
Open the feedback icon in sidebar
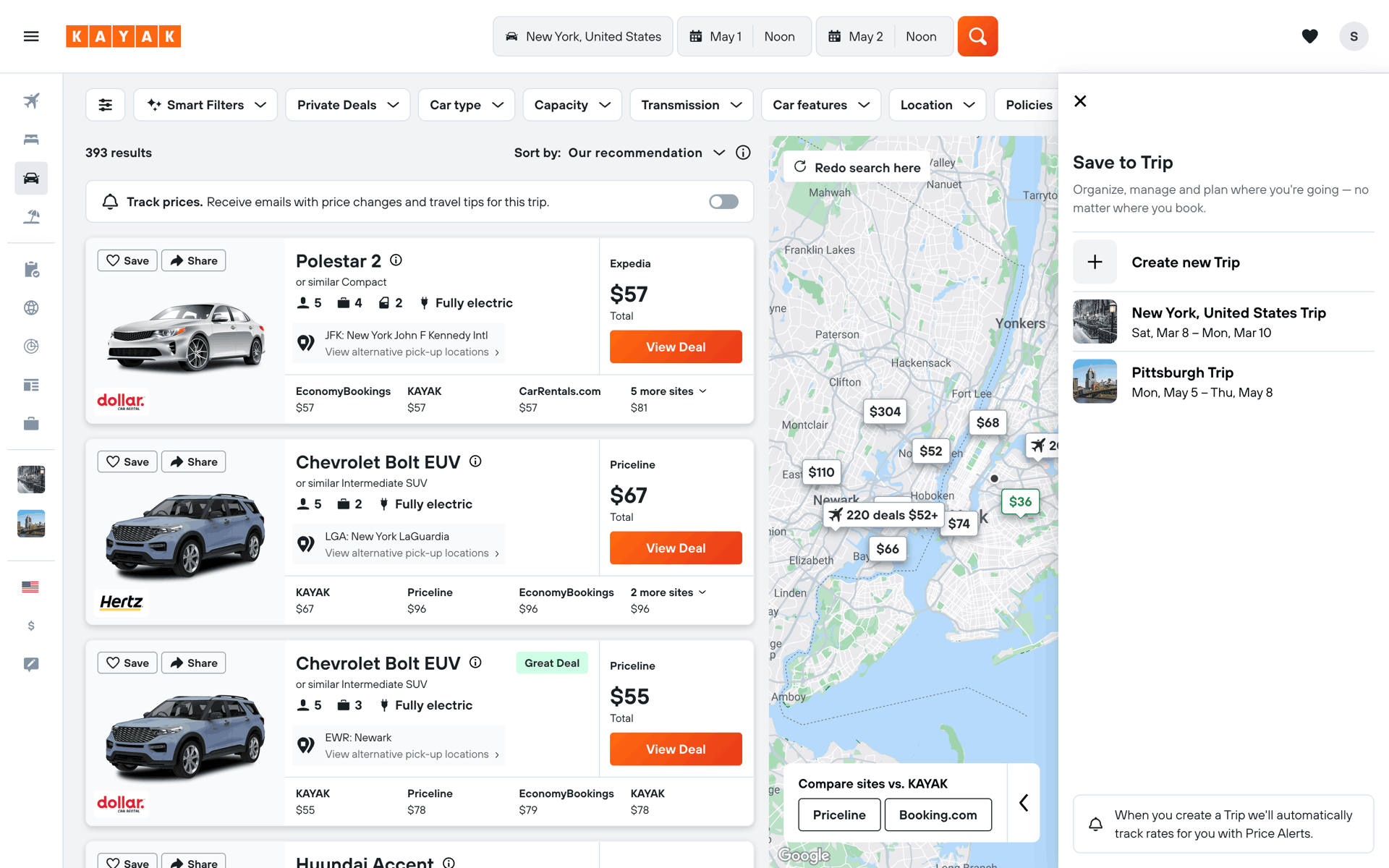point(31,664)
